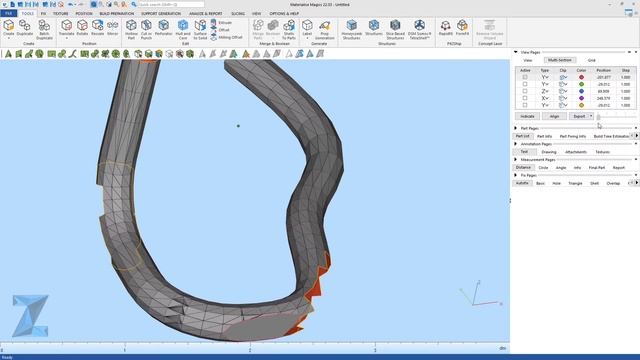This screenshot has width=640, height=360.
Task: Open Clip dropdown of the green section
Action: pos(563,84)
